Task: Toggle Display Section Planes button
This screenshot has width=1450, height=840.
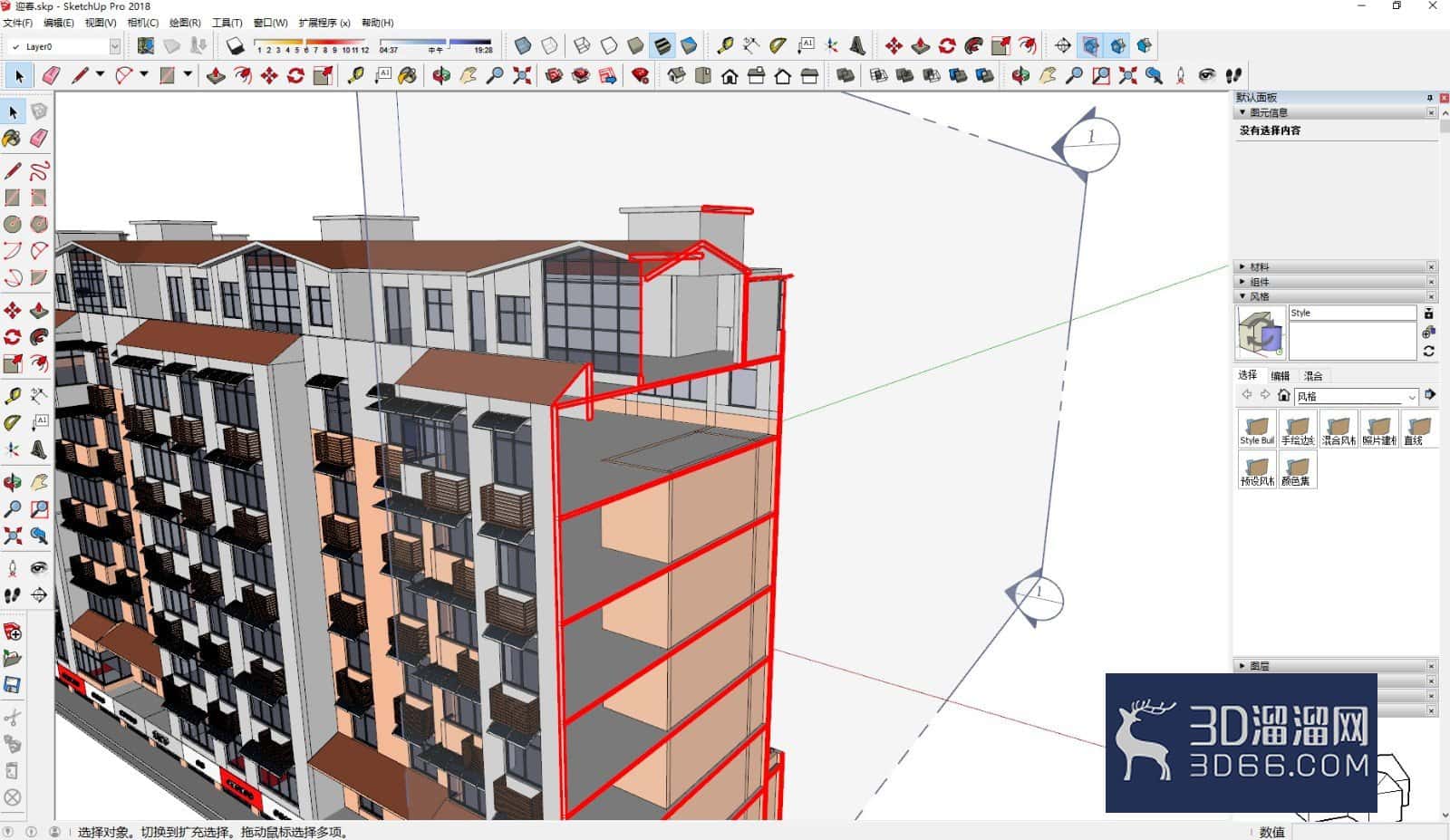Action: pyautogui.click(x=1090, y=45)
